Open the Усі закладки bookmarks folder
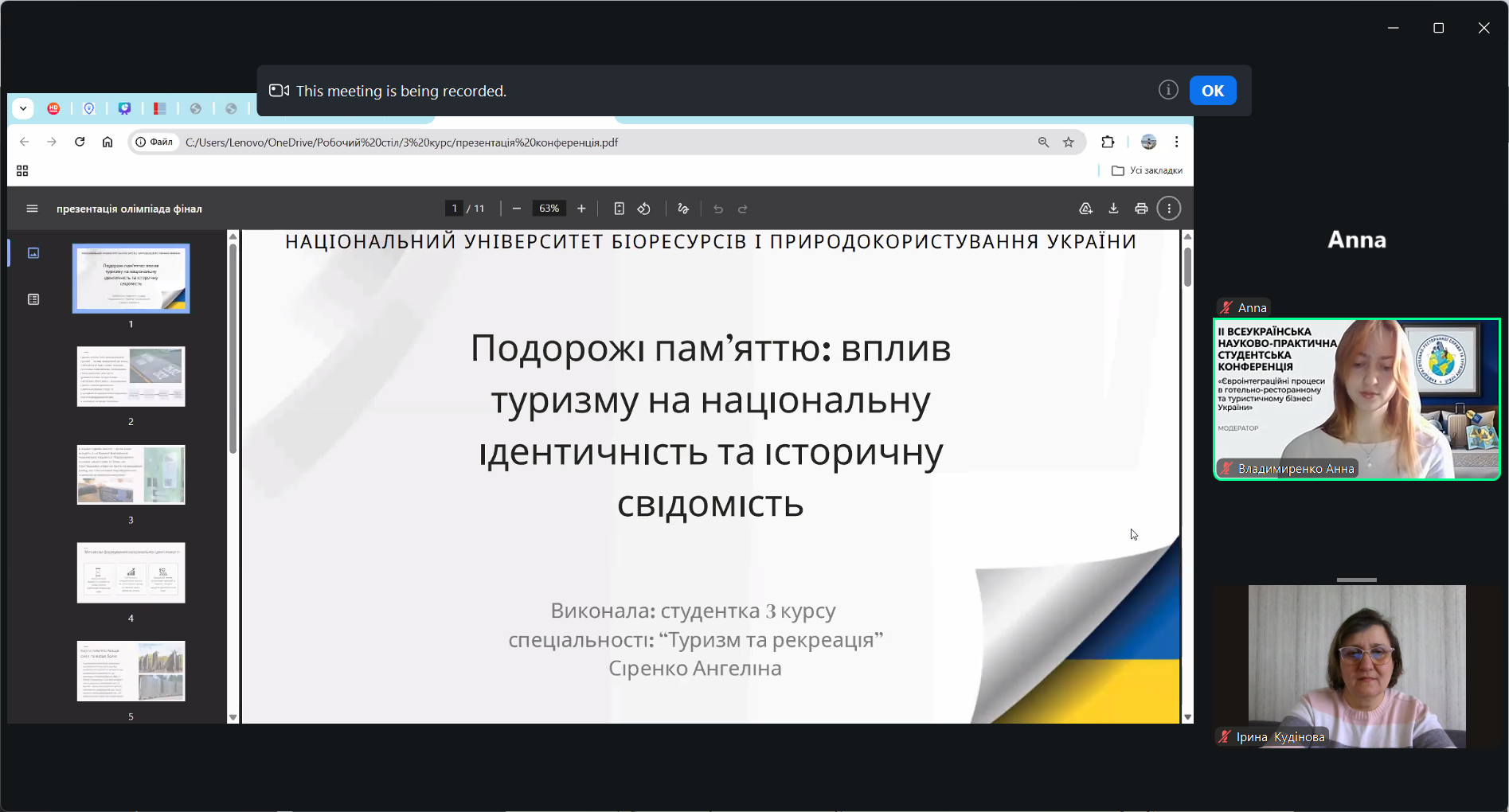 (x=1147, y=170)
